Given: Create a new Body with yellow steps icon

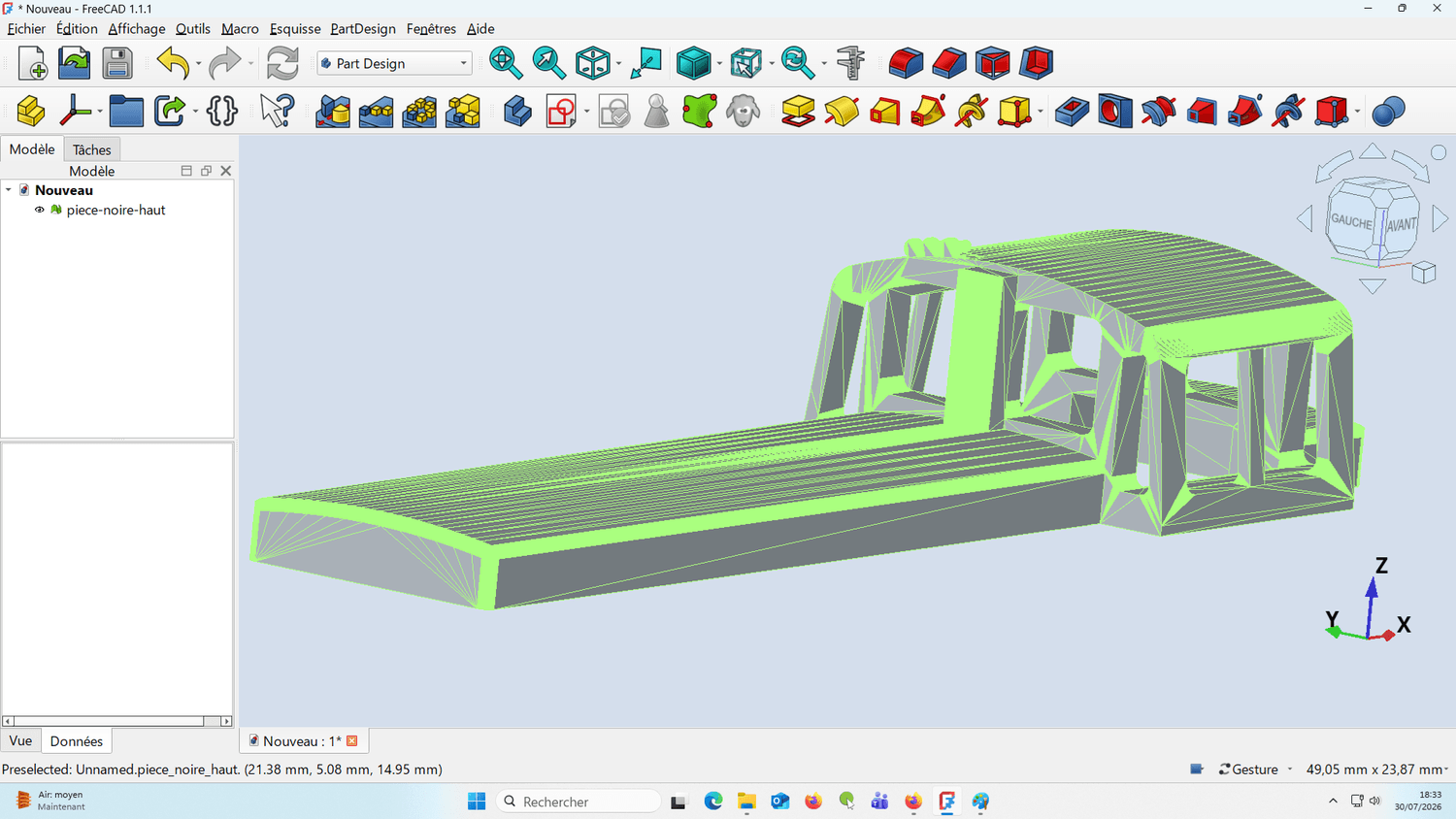Looking at the screenshot, I should pyautogui.click(x=31, y=112).
